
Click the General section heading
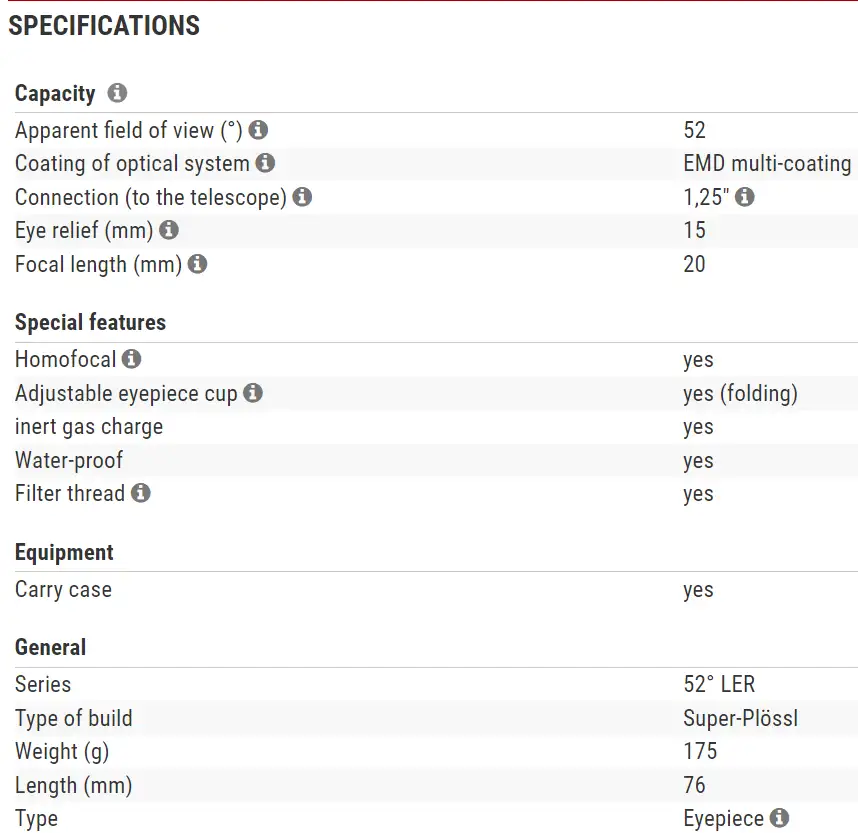[x=50, y=647]
